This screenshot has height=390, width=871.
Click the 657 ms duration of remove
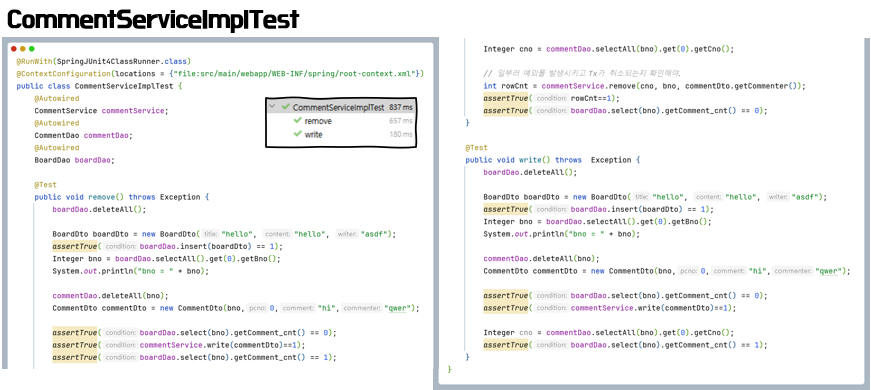[401, 121]
